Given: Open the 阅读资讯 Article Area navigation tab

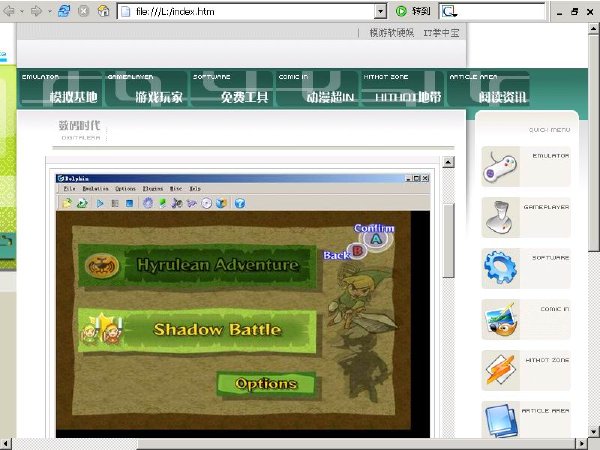Looking at the screenshot, I should pos(489,88).
